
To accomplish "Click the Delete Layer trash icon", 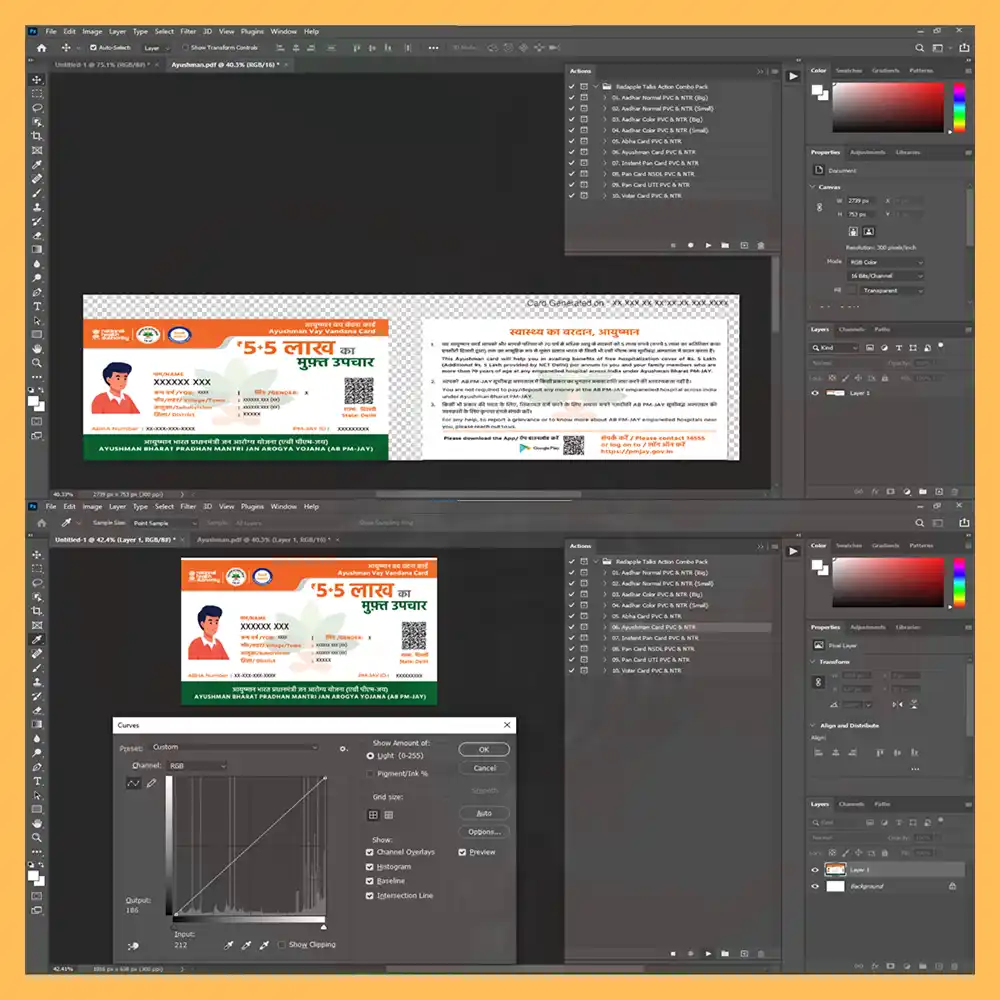I will [x=954, y=965].
